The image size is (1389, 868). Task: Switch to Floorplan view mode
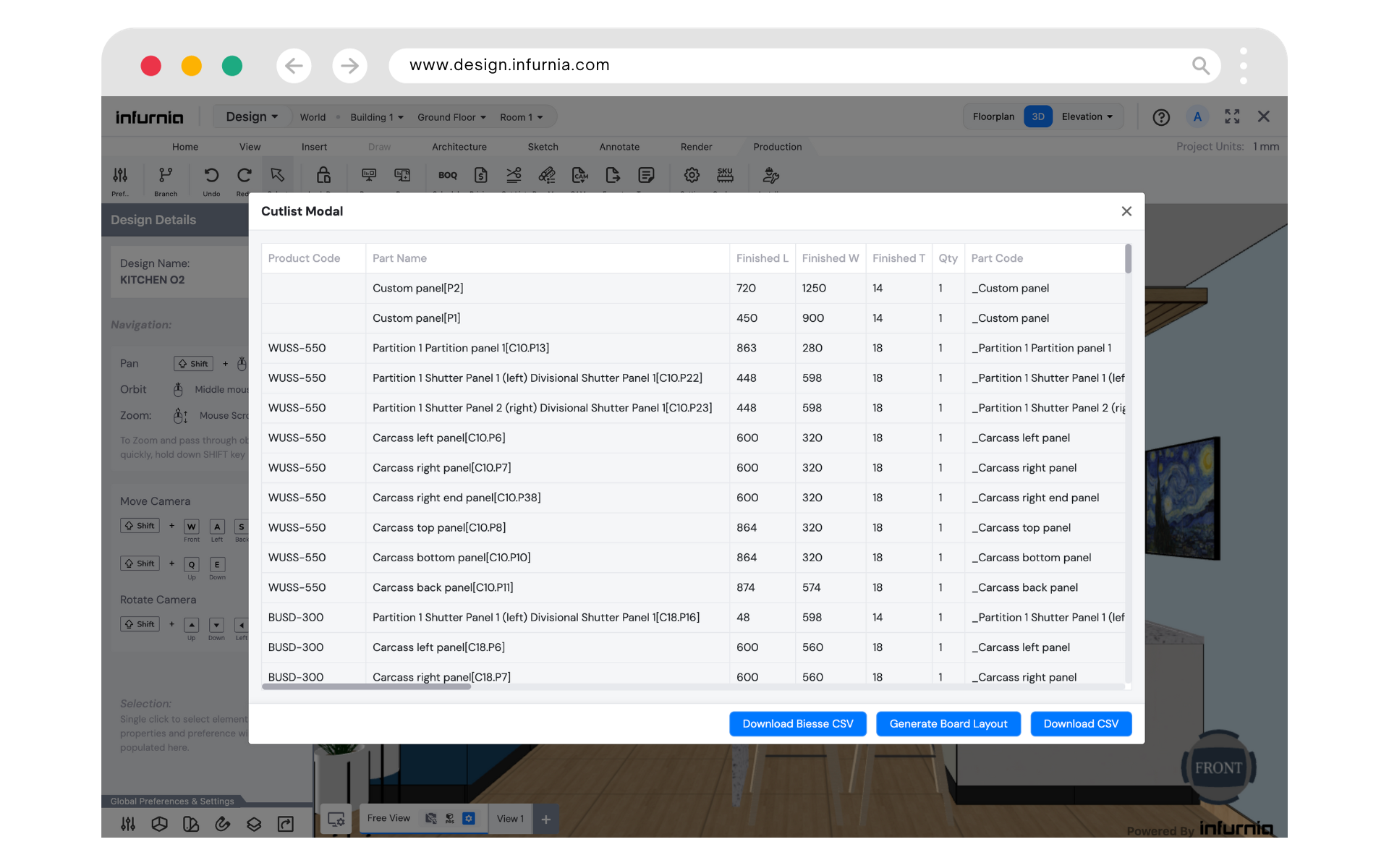click(993, 116)
